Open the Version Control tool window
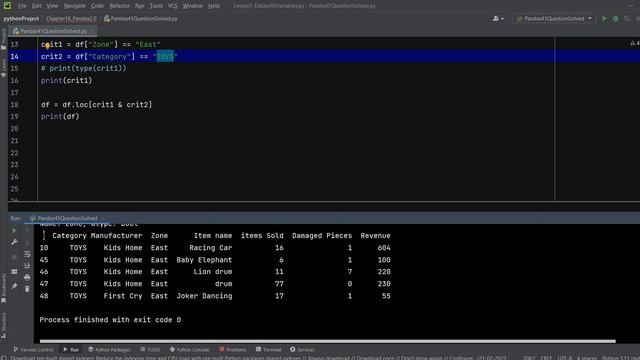Screen dimensions: 640x360 [33, 350]
